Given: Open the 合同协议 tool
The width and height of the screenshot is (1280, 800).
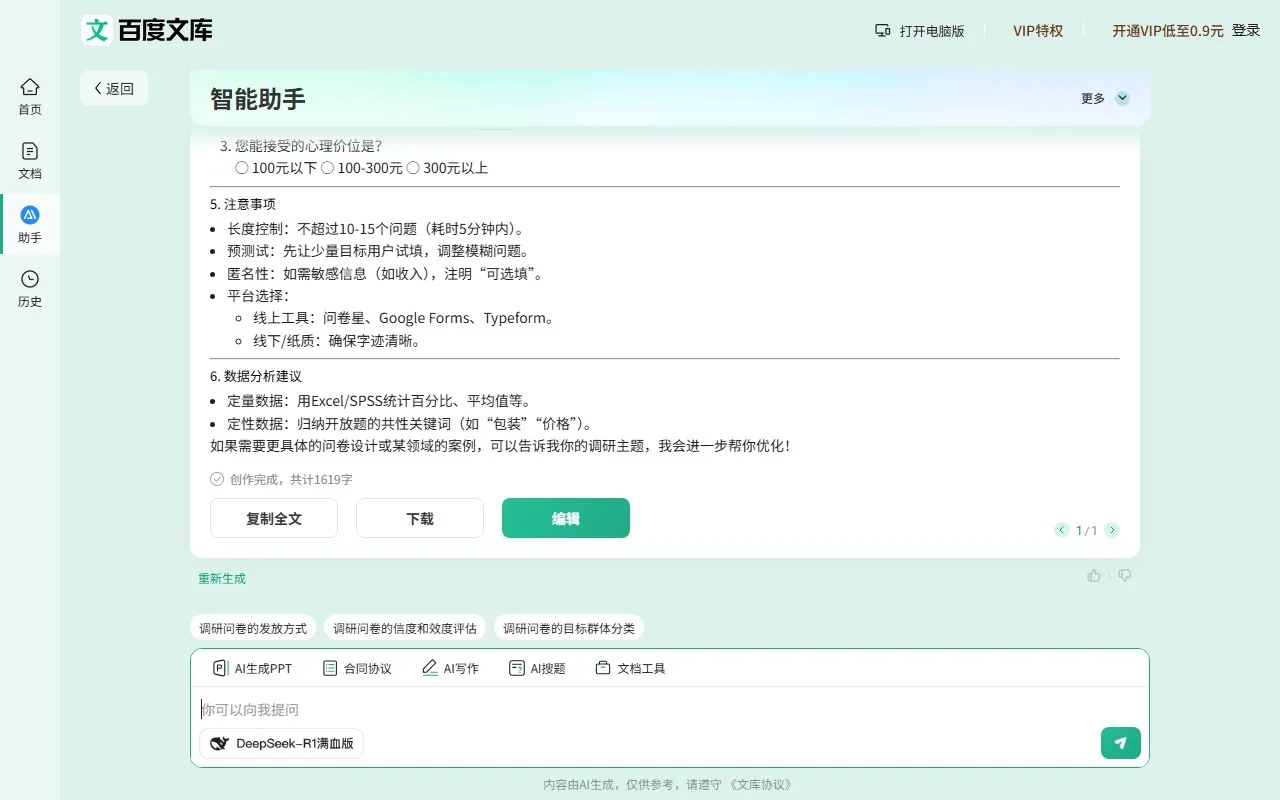Looking at the screenshot, I should point(357,668).
